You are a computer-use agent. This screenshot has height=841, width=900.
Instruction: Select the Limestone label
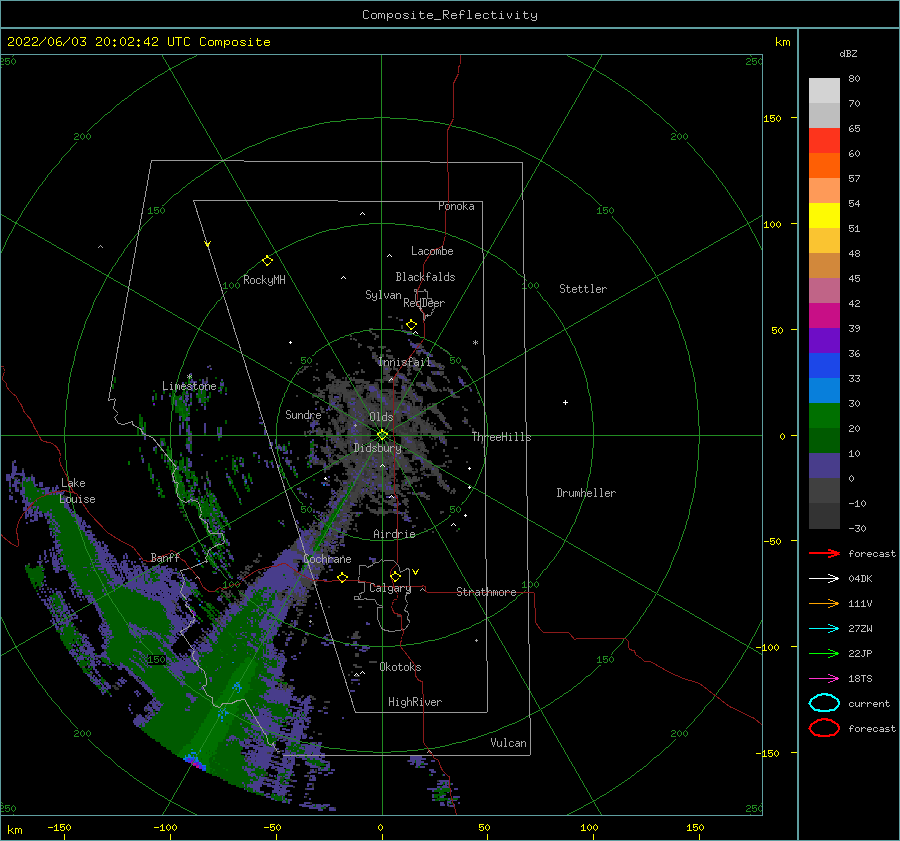coord(189,386)
